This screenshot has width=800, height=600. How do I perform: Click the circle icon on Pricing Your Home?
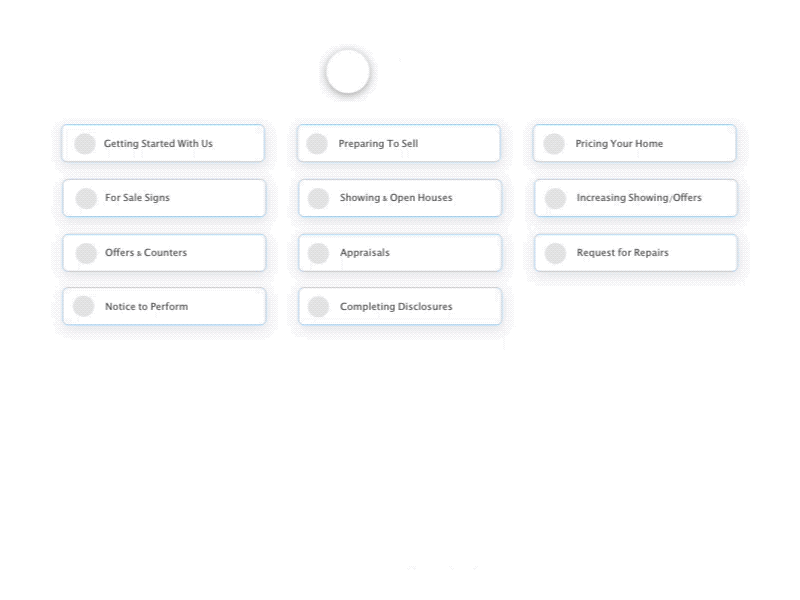tap(555, 143)
